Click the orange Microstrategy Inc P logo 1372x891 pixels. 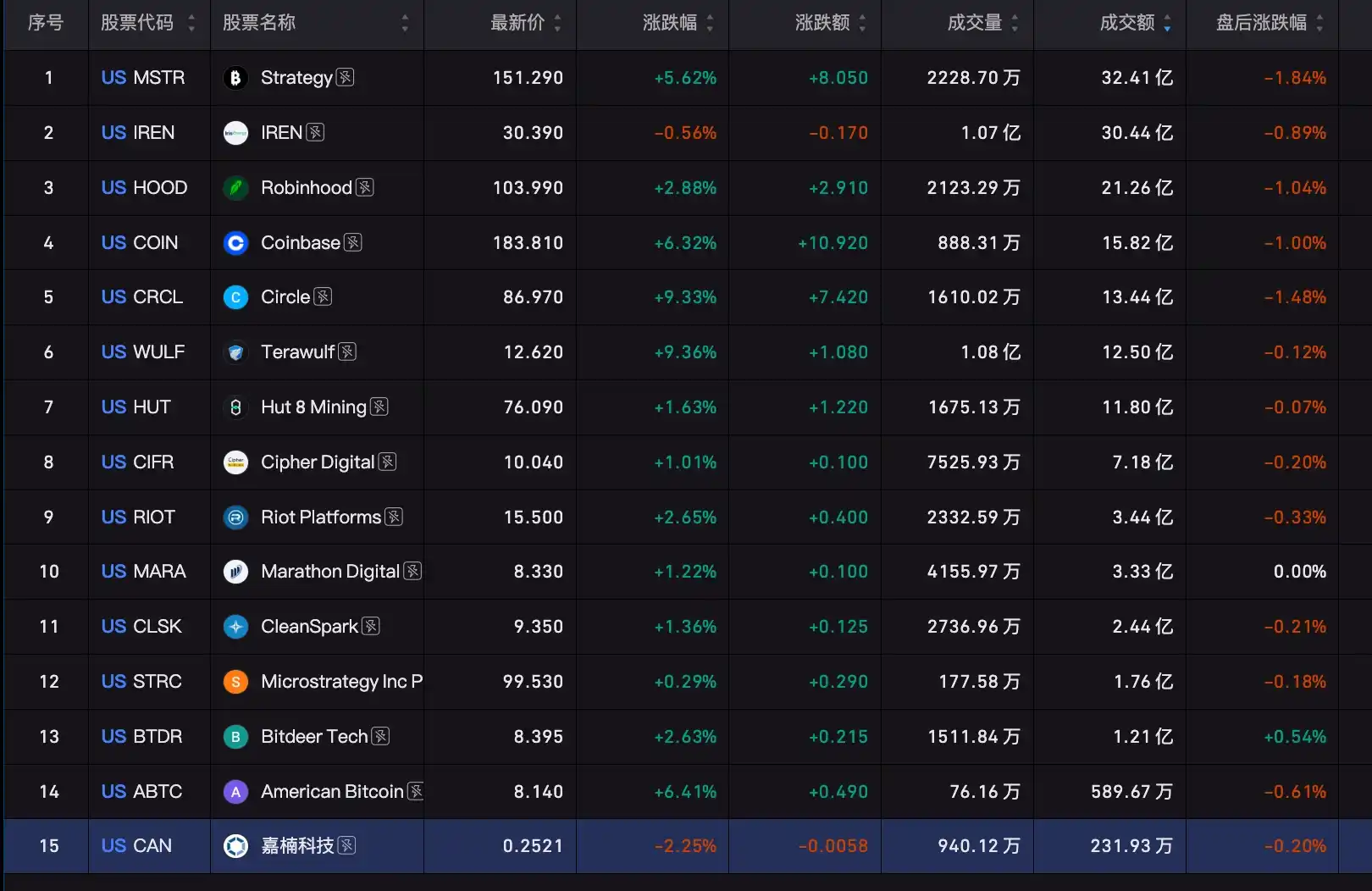[235, 682]
